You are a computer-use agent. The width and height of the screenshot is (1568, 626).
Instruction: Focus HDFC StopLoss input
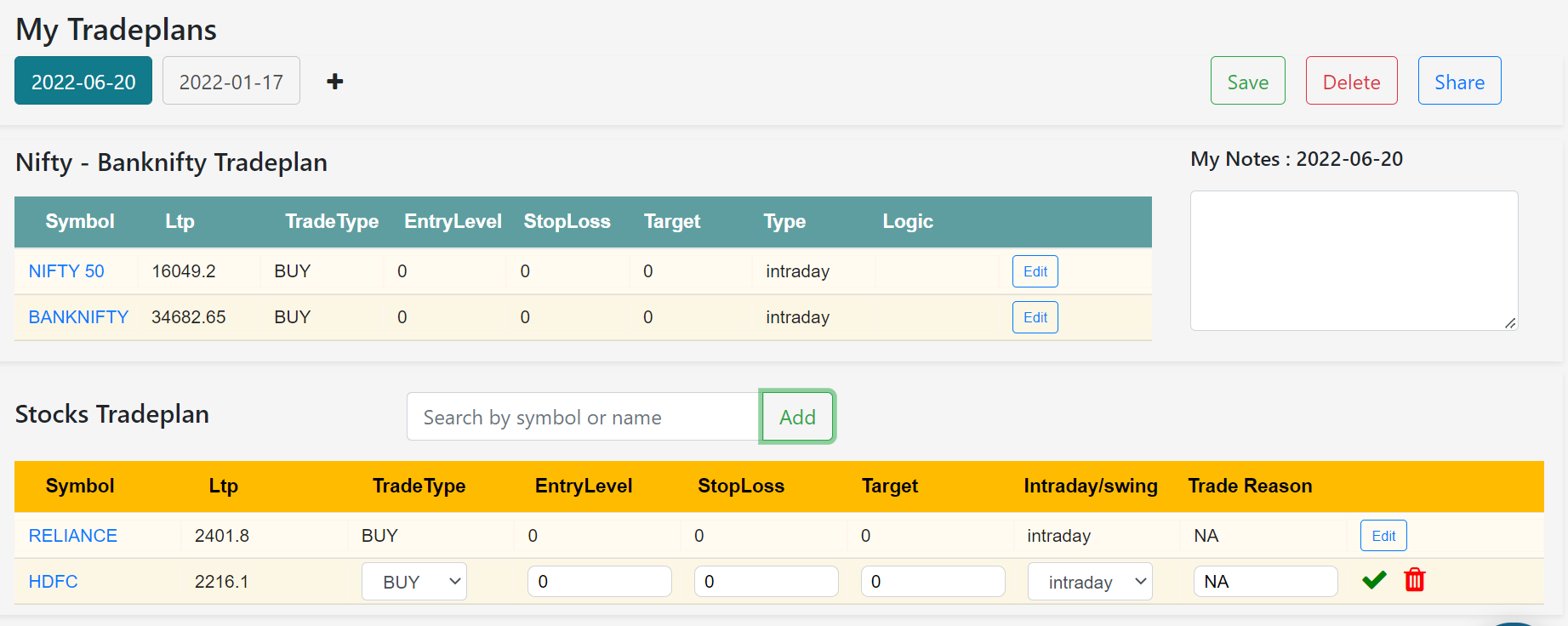click(767, 582)
